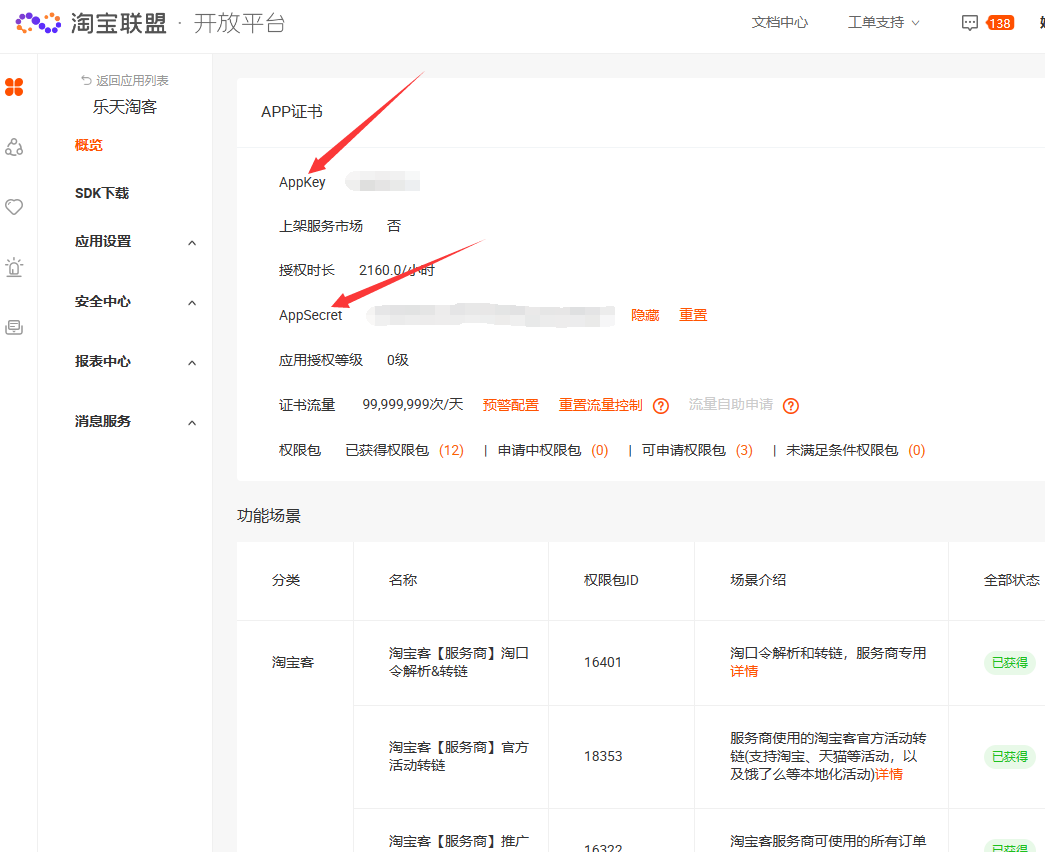Expand the 应用设置 menu section

coord(135,241)
